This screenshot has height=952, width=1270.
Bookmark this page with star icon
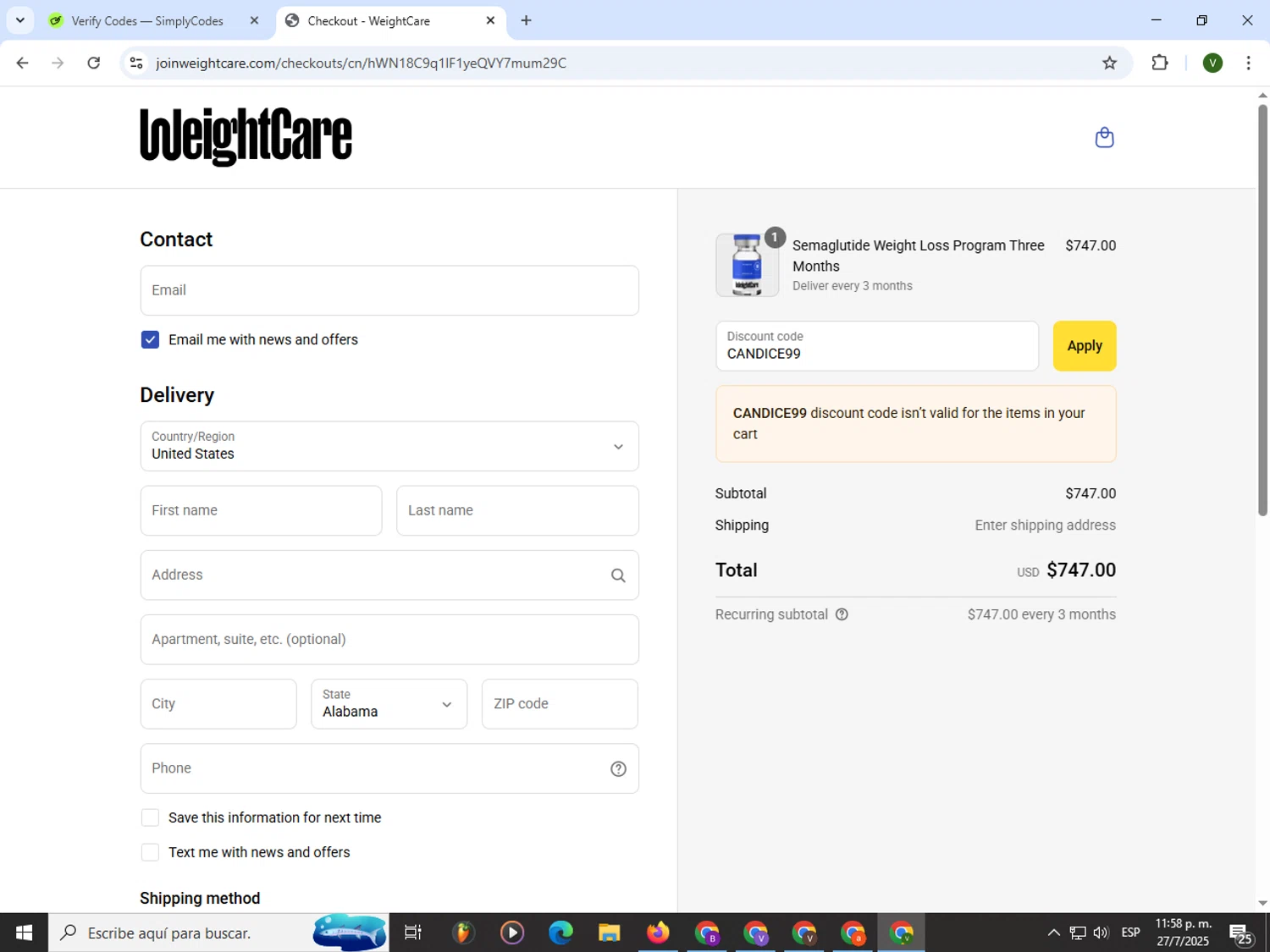(x=1109, y=63)
